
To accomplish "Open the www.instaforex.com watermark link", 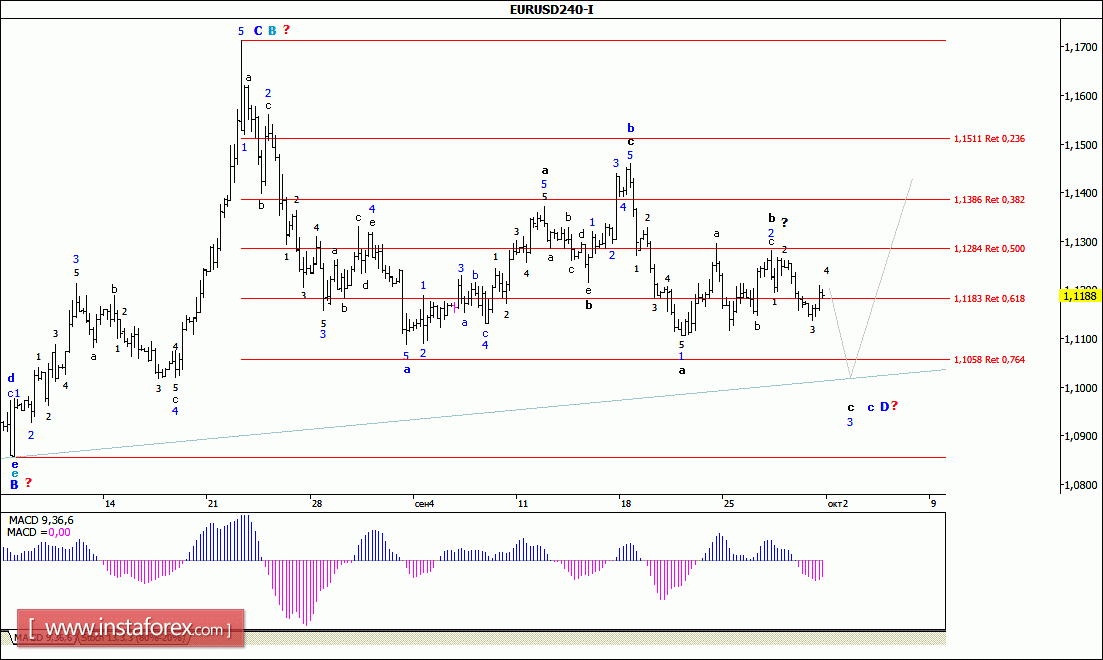I will pos(129,630).
